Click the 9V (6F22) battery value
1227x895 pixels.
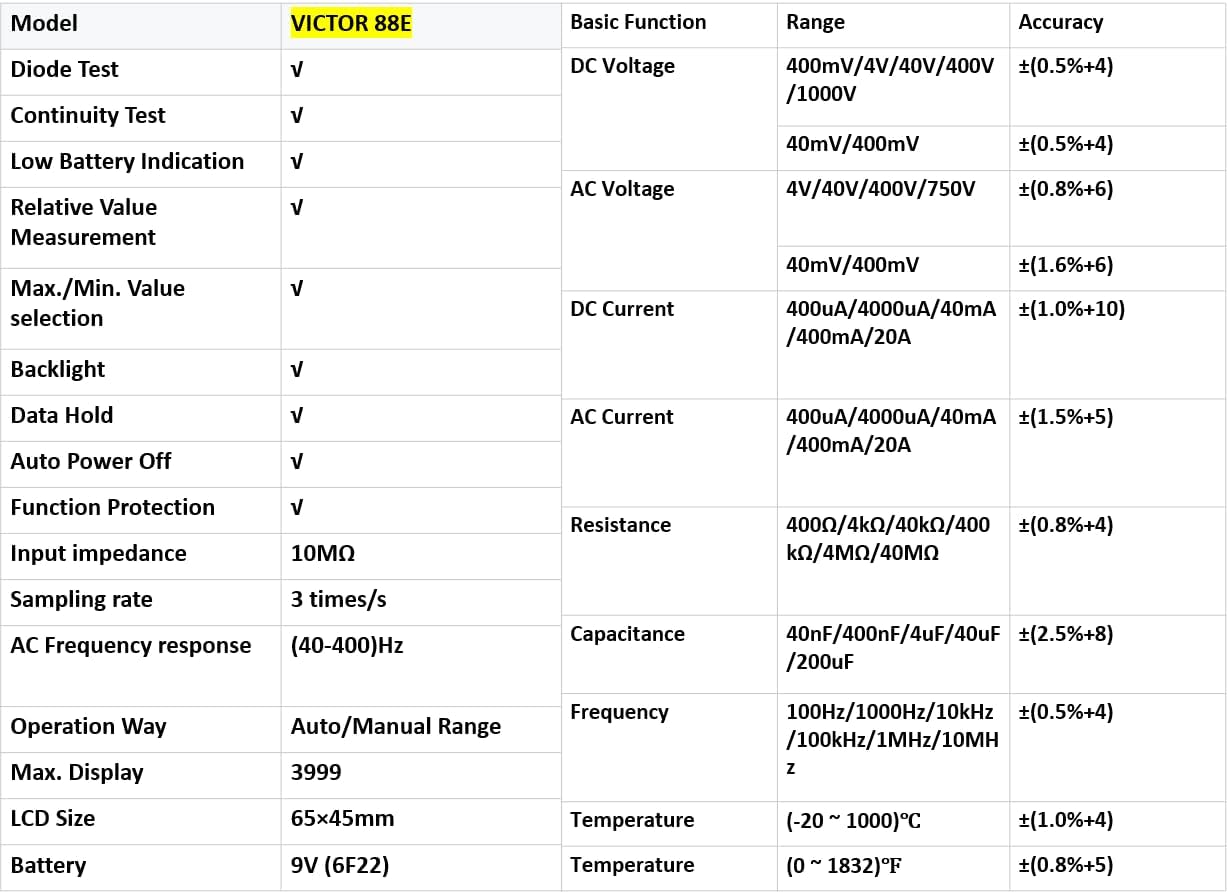coord(340,866)
